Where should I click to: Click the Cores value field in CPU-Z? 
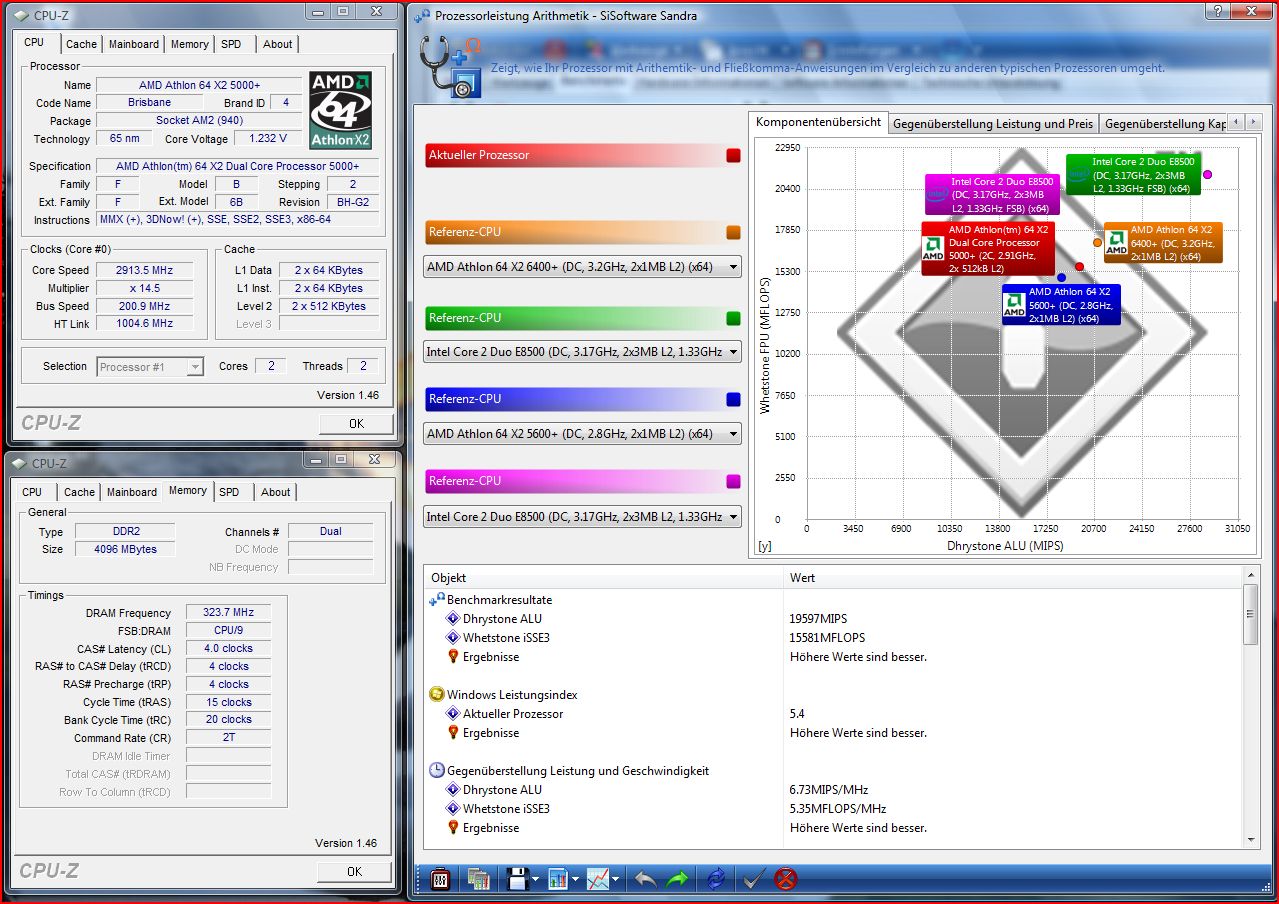point(271,366)
